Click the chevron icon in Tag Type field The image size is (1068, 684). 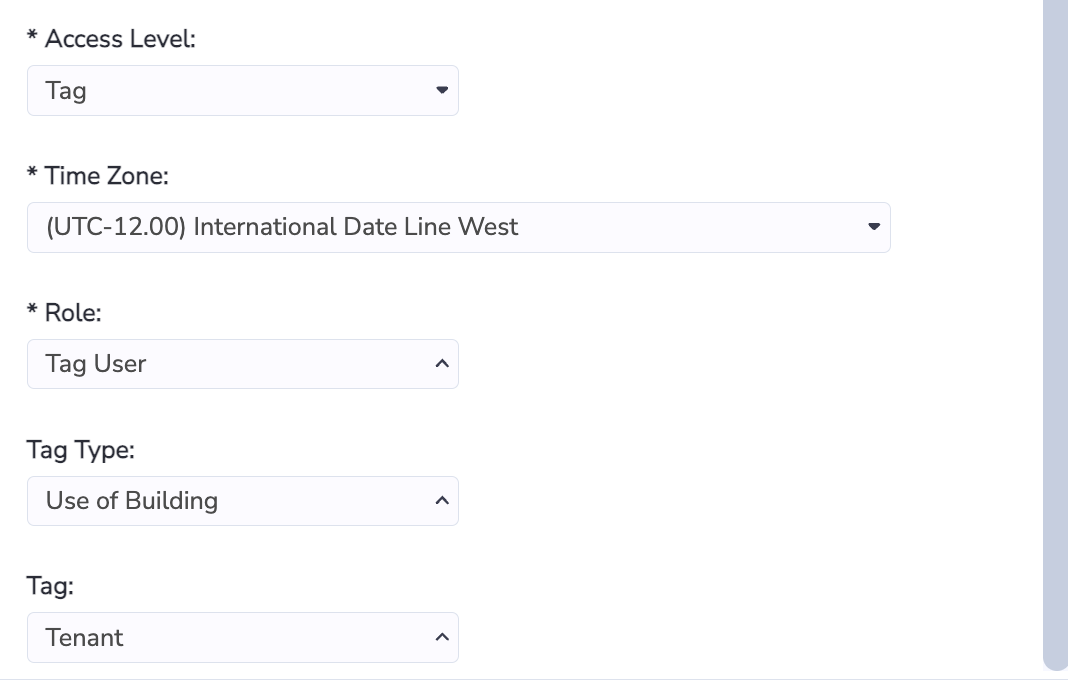(x=442, y=501)
